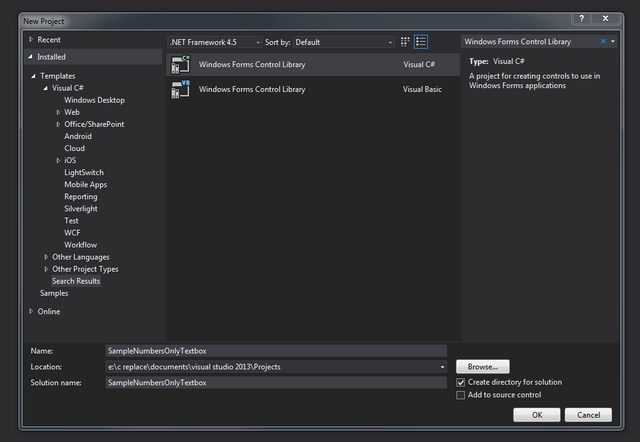Switch to medium icons list view

click(420, 42)
